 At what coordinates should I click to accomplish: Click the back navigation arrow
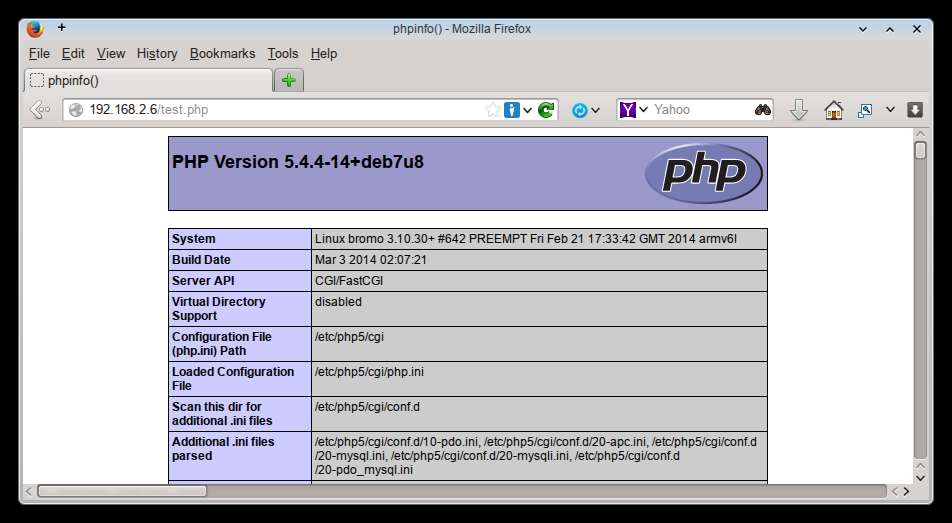pyautogui.click(x=39, y=110)
